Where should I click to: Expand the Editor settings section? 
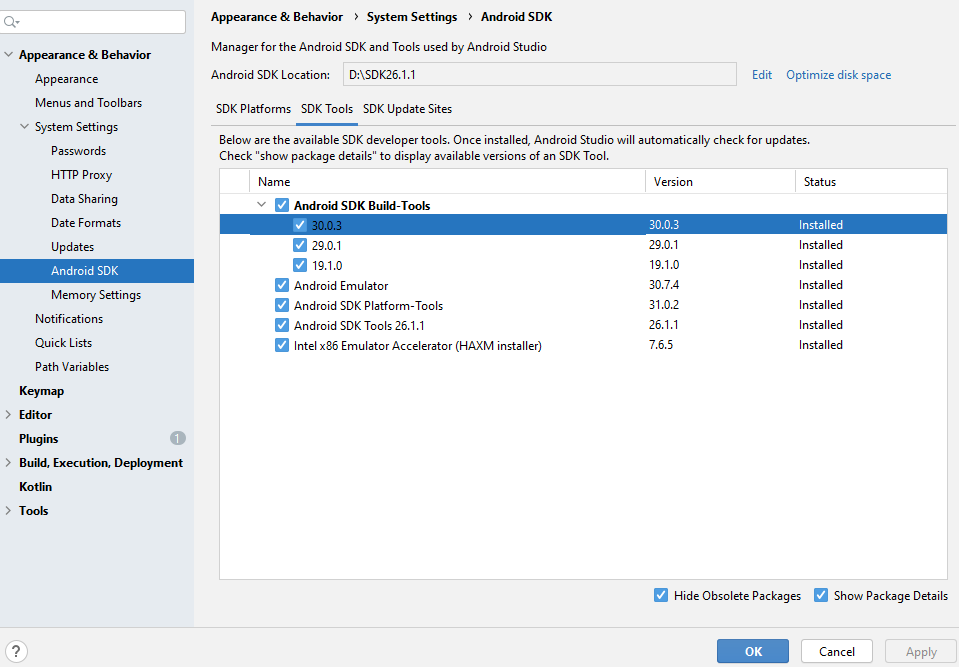tap(8, 415)
